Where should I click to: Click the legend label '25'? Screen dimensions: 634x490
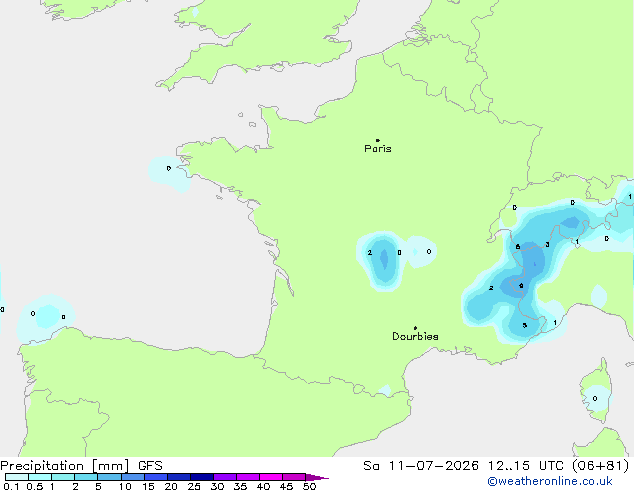pos(194,486)
